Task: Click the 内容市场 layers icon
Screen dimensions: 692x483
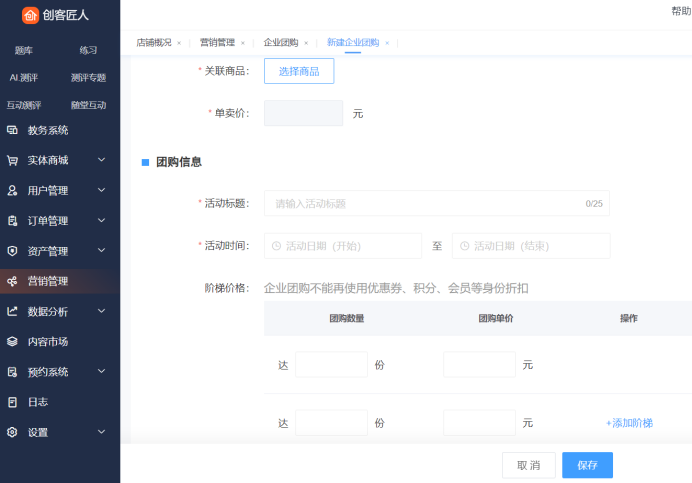Action: pos(12,341)
